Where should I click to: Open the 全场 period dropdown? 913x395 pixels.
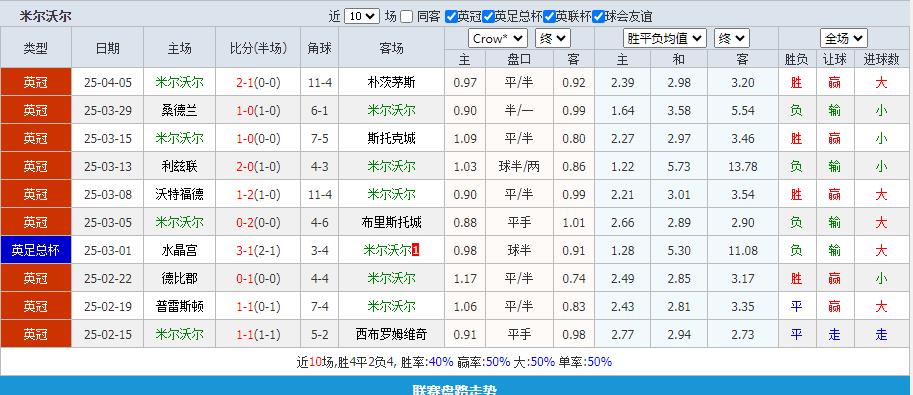(x=844, y=38)
